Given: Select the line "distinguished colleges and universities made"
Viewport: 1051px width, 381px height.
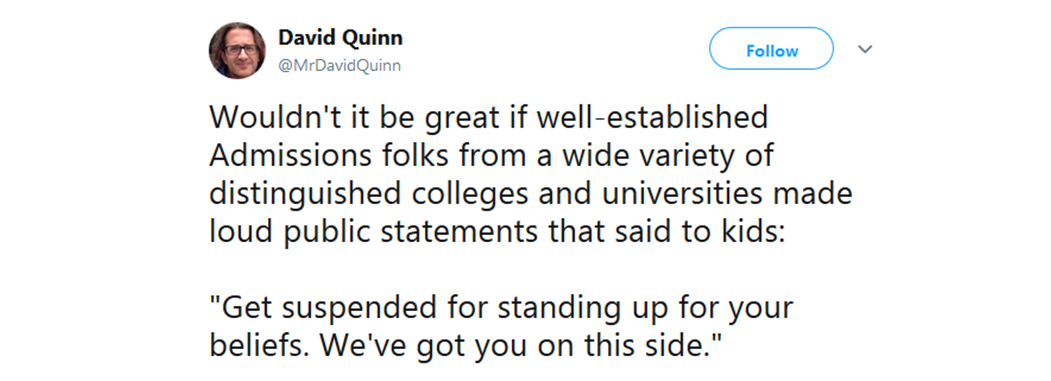Looking at the screenshot, I should point(530,195).
